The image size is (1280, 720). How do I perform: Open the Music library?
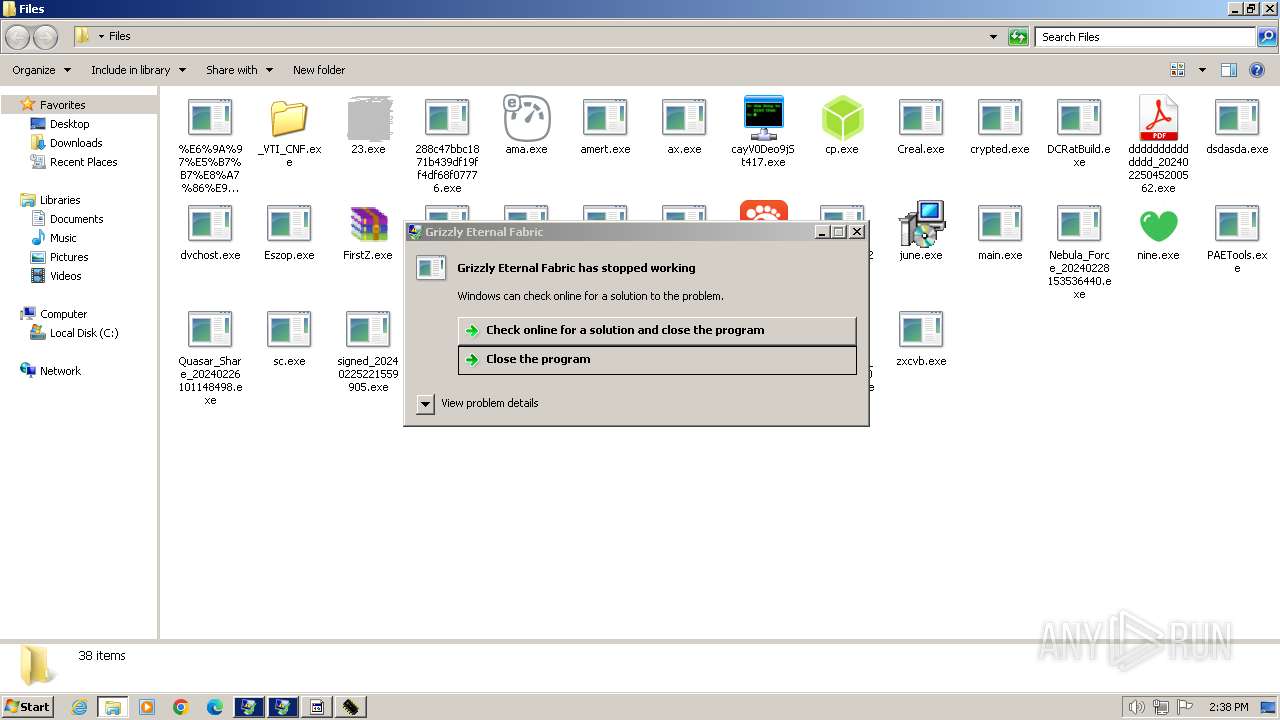coord(63,238)
